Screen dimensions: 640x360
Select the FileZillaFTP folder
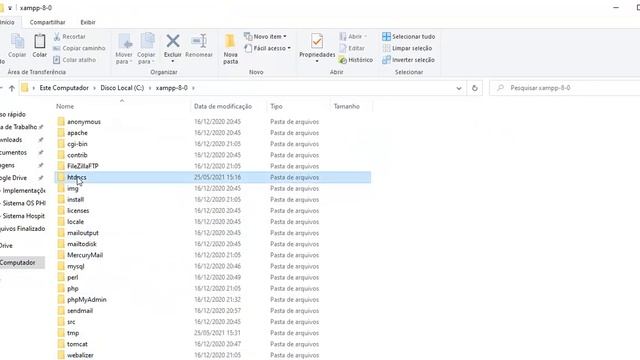pyautogui.click(x=213, y=166)
